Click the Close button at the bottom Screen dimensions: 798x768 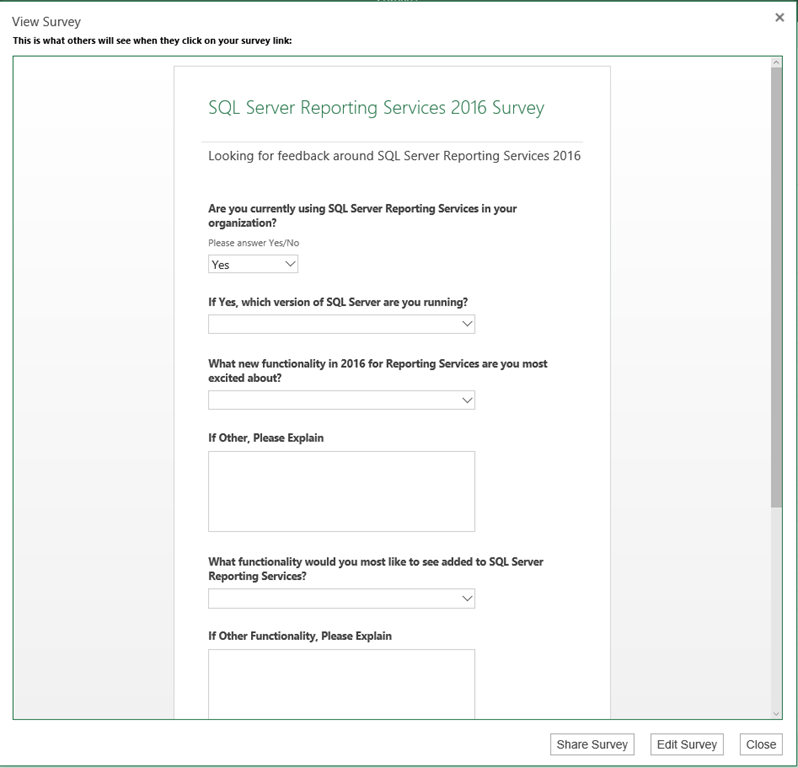(x=760, y=744)
